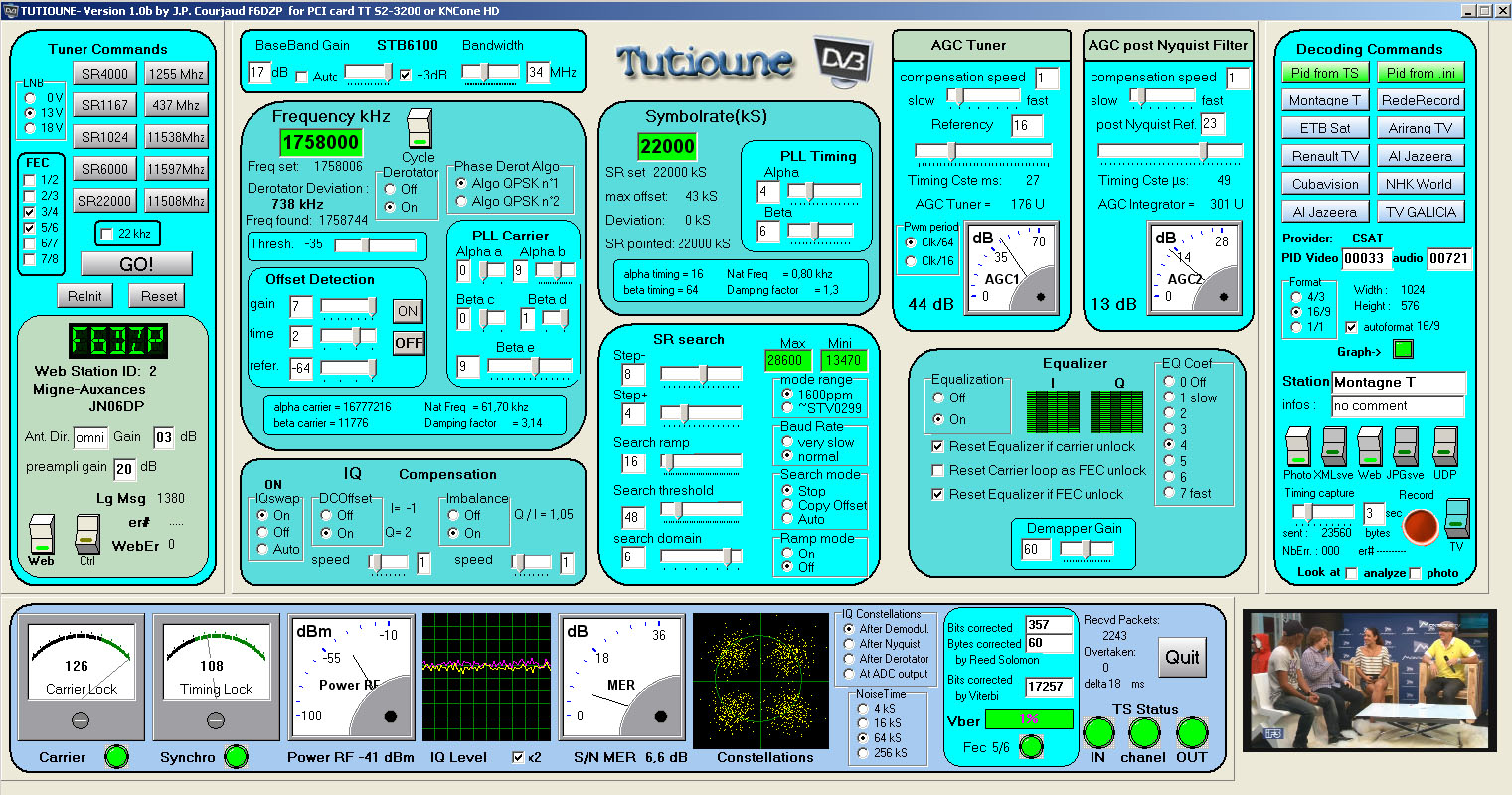The image size is (1512, 795).
Task: Choose Clk/16 Pwm period
Action: point(911,261)
